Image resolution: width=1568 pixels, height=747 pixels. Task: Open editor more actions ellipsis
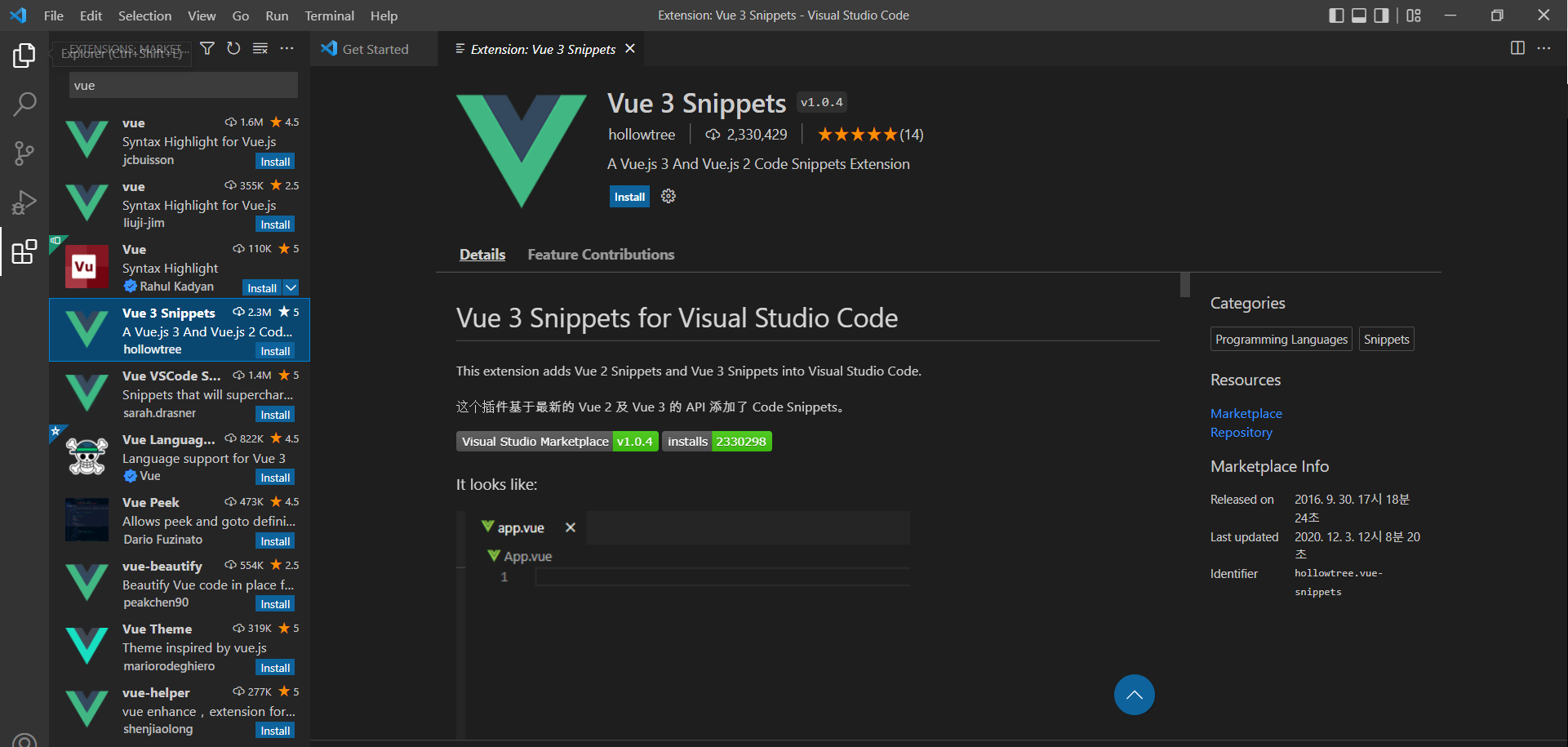tap(1544, 48)
